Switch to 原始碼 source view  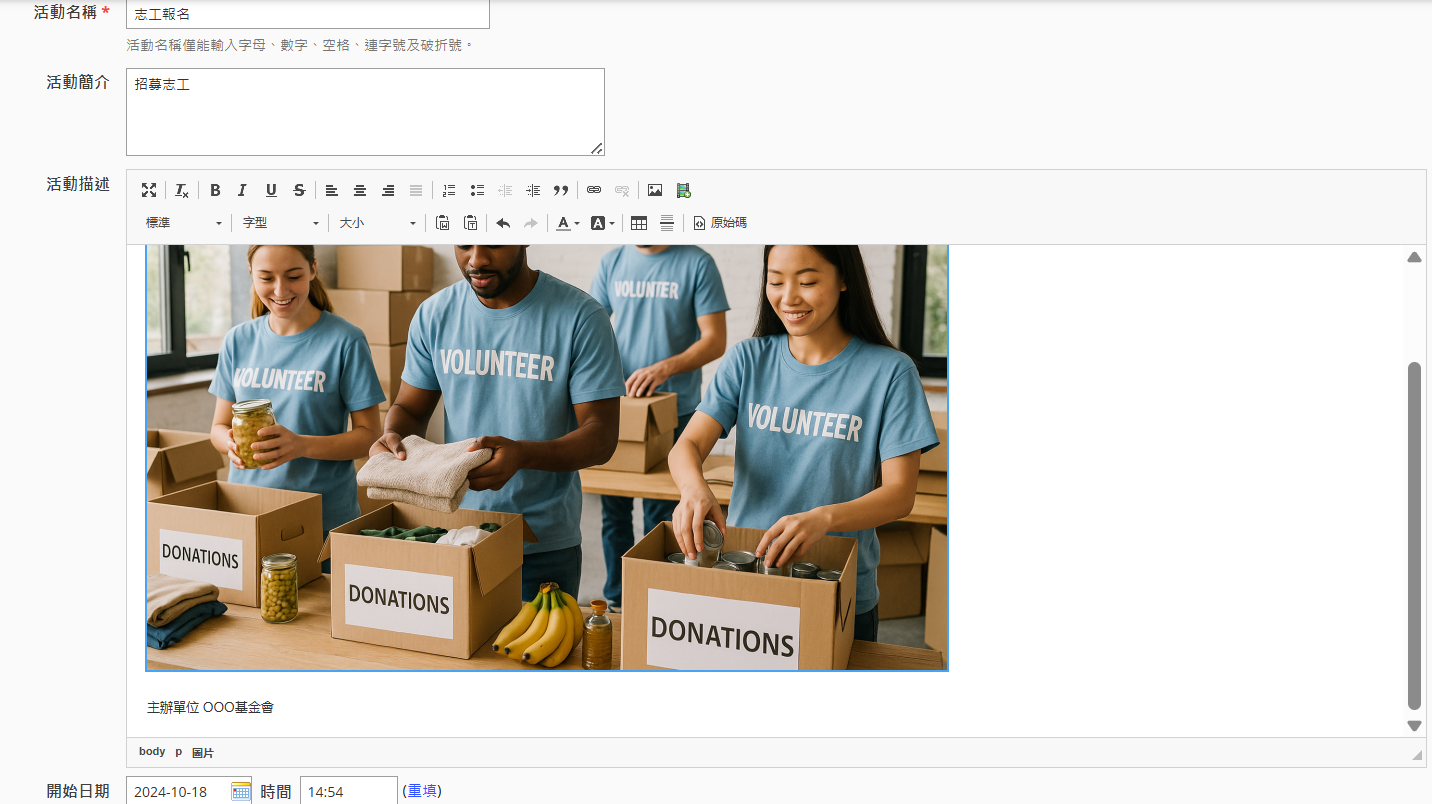coord(720,223)
